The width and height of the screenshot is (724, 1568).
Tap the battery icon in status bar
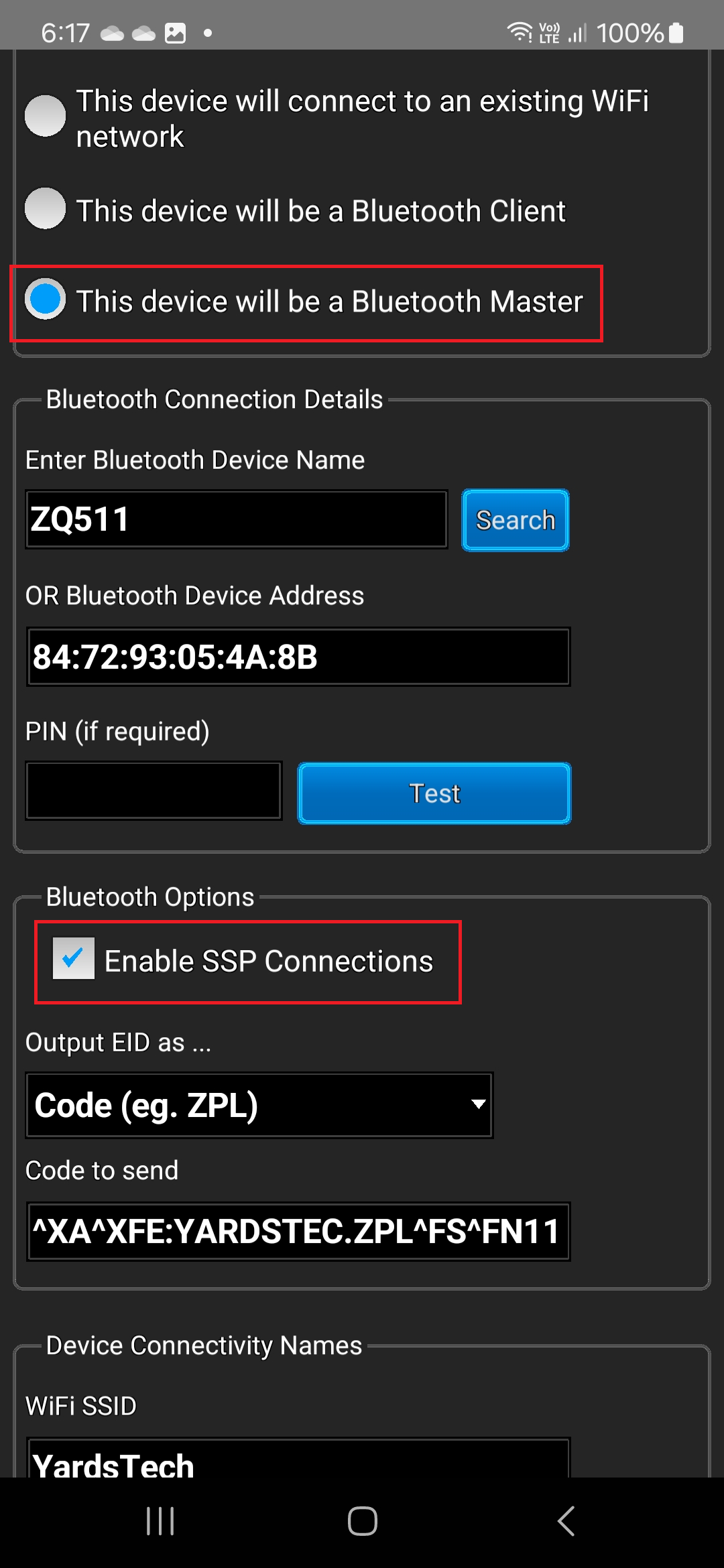(676, 32)
